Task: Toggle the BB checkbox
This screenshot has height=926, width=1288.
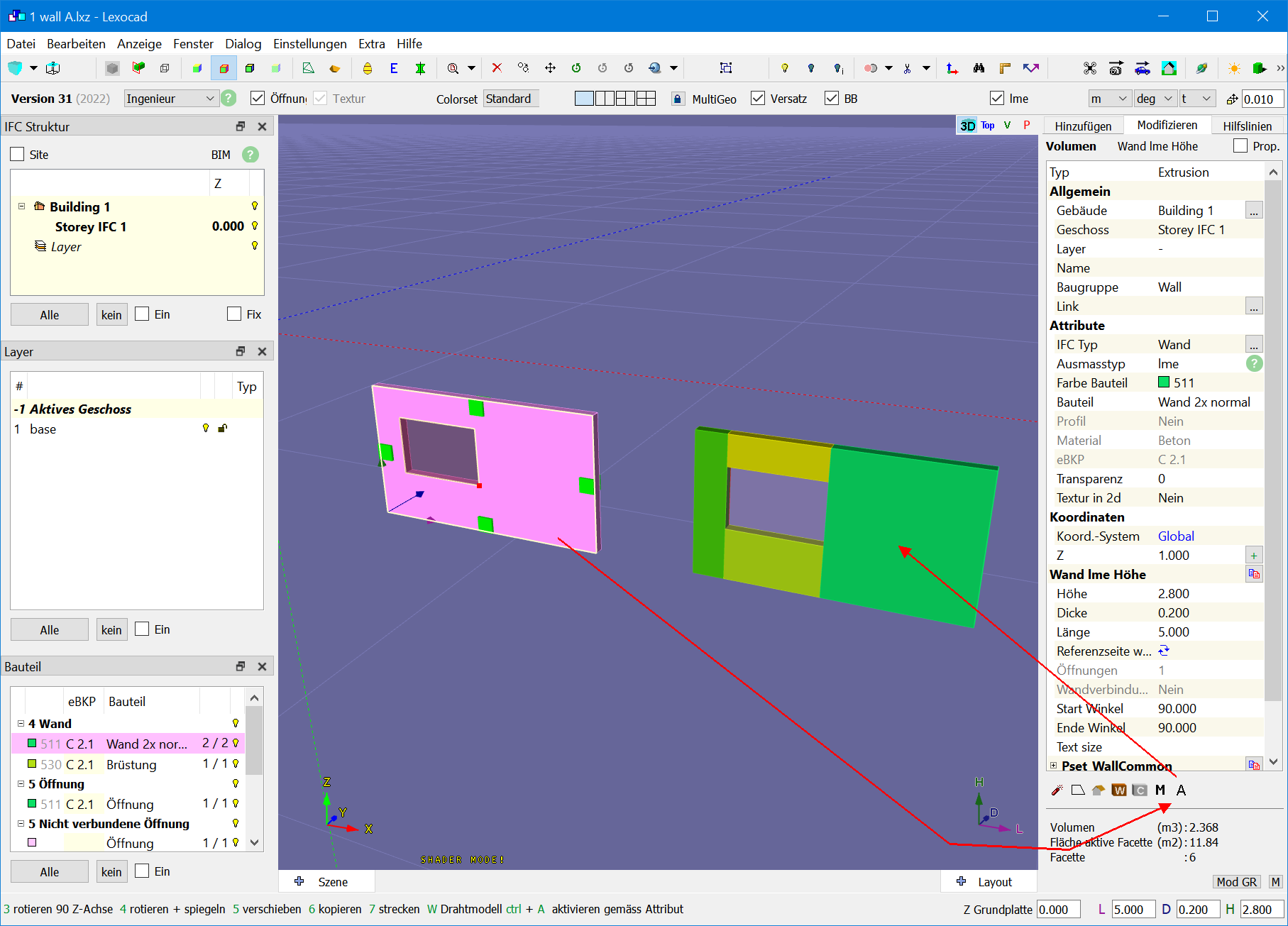Action: [x=832, y=99]
